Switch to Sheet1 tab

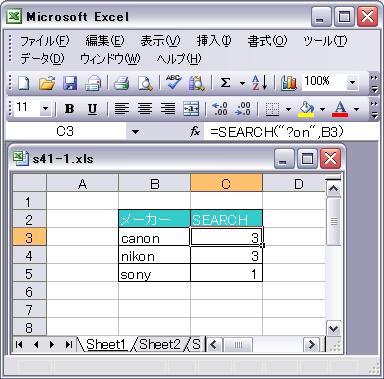107,344
